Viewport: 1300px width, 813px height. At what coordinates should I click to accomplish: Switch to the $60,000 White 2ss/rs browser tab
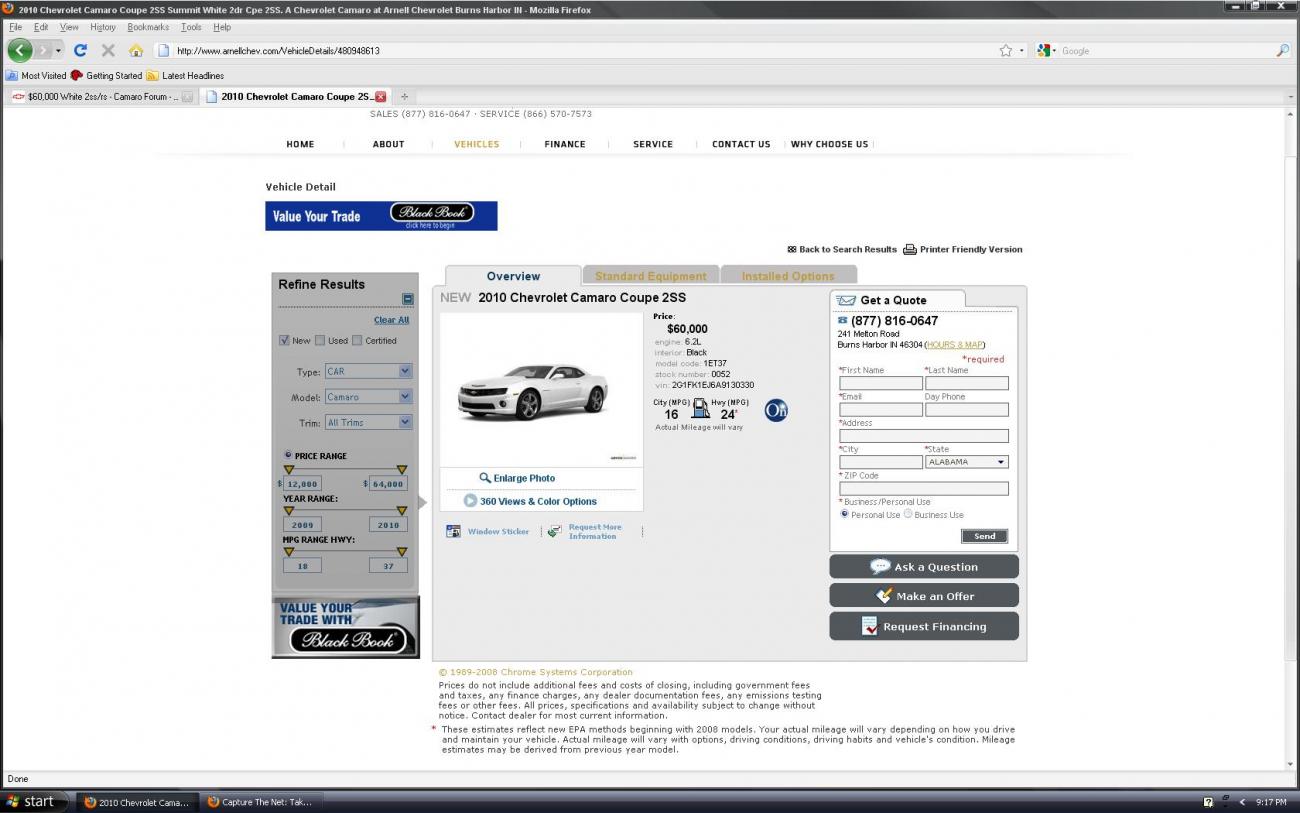point(102,97)
